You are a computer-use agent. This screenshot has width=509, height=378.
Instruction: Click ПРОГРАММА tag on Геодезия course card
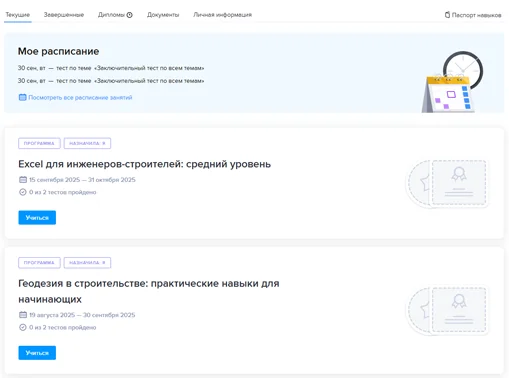39,263
